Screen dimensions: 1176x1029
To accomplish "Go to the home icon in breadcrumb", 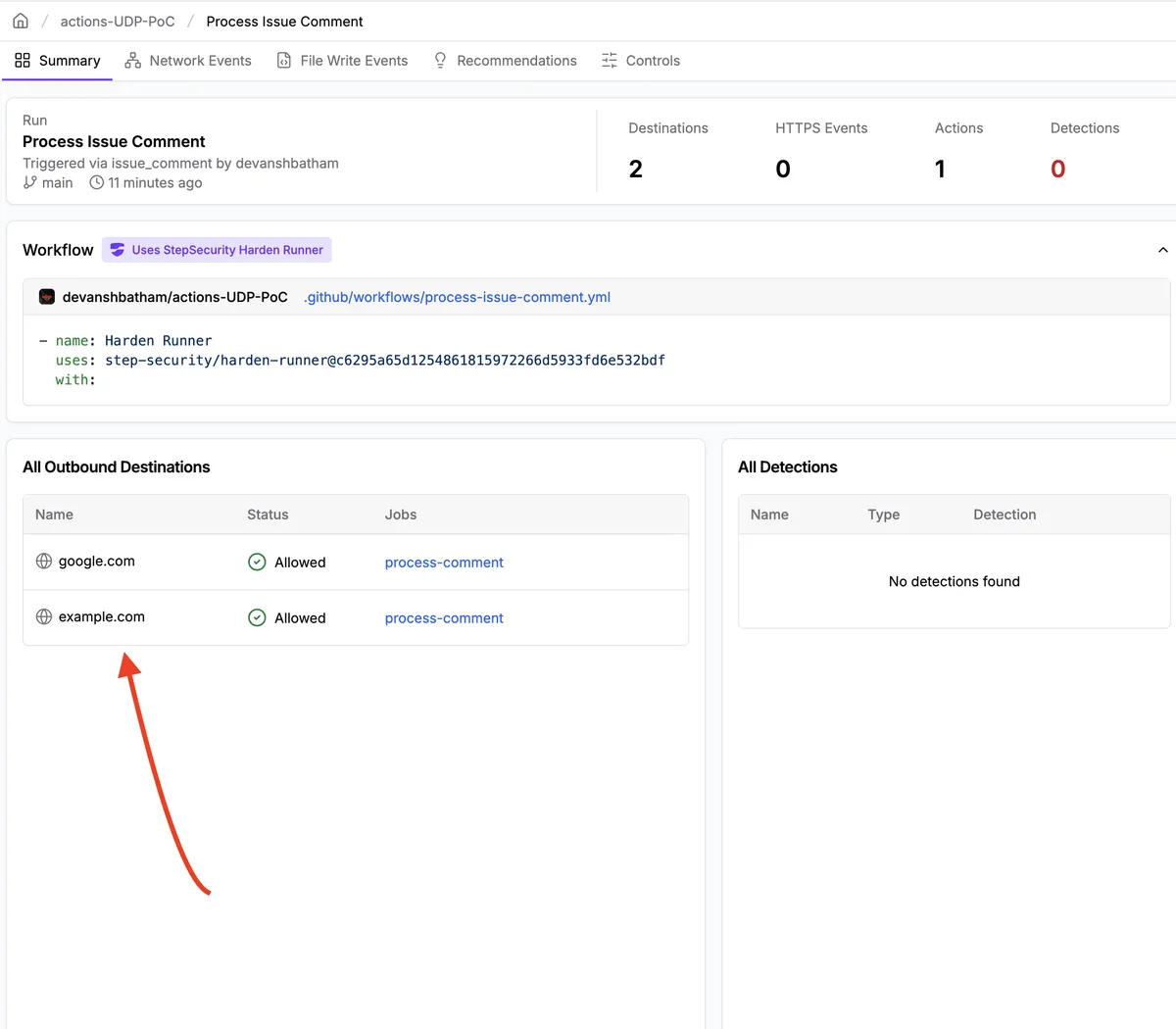I will click(x=21, y=21).
